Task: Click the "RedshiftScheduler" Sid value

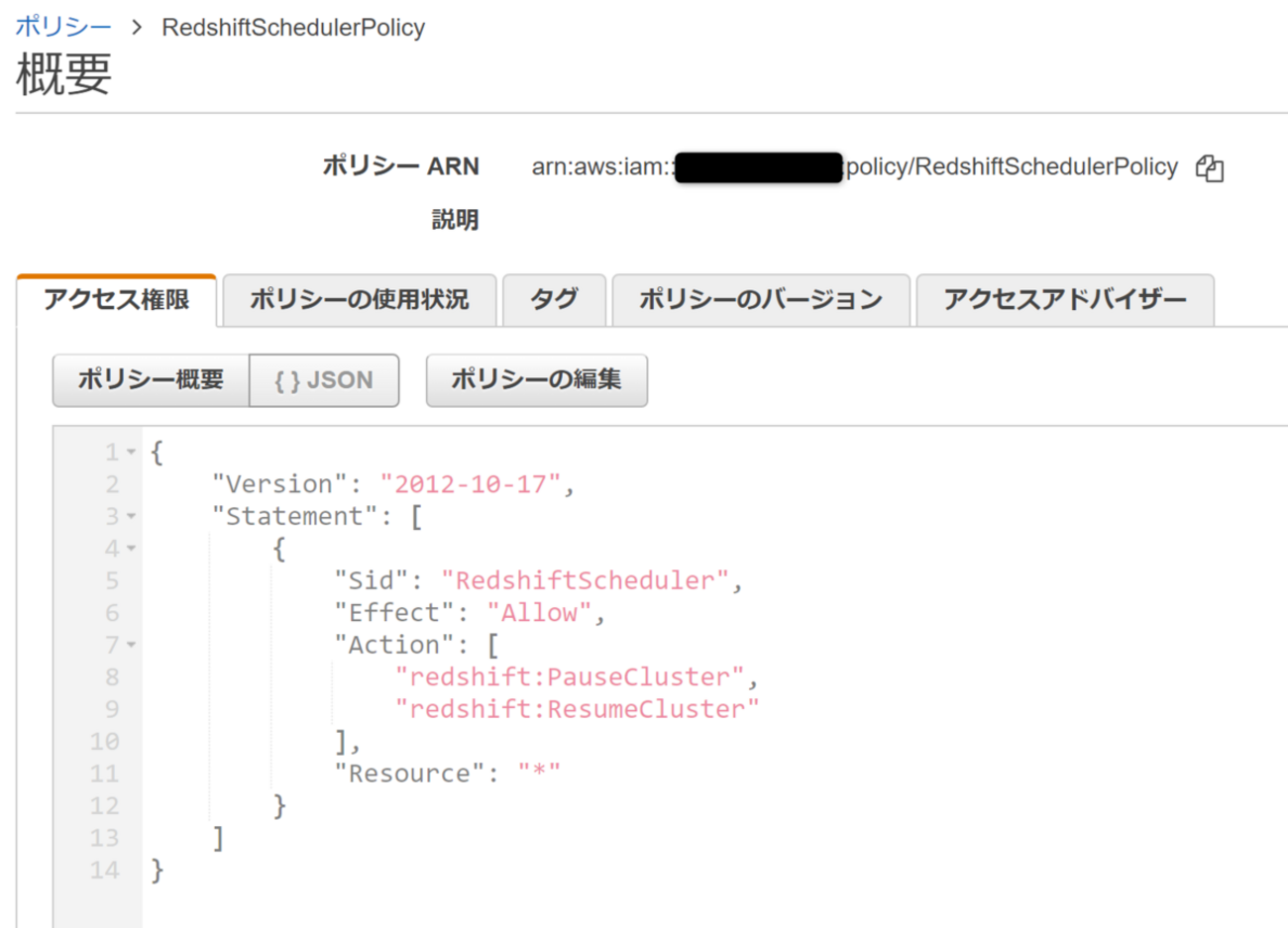Action: pos(586,580)
